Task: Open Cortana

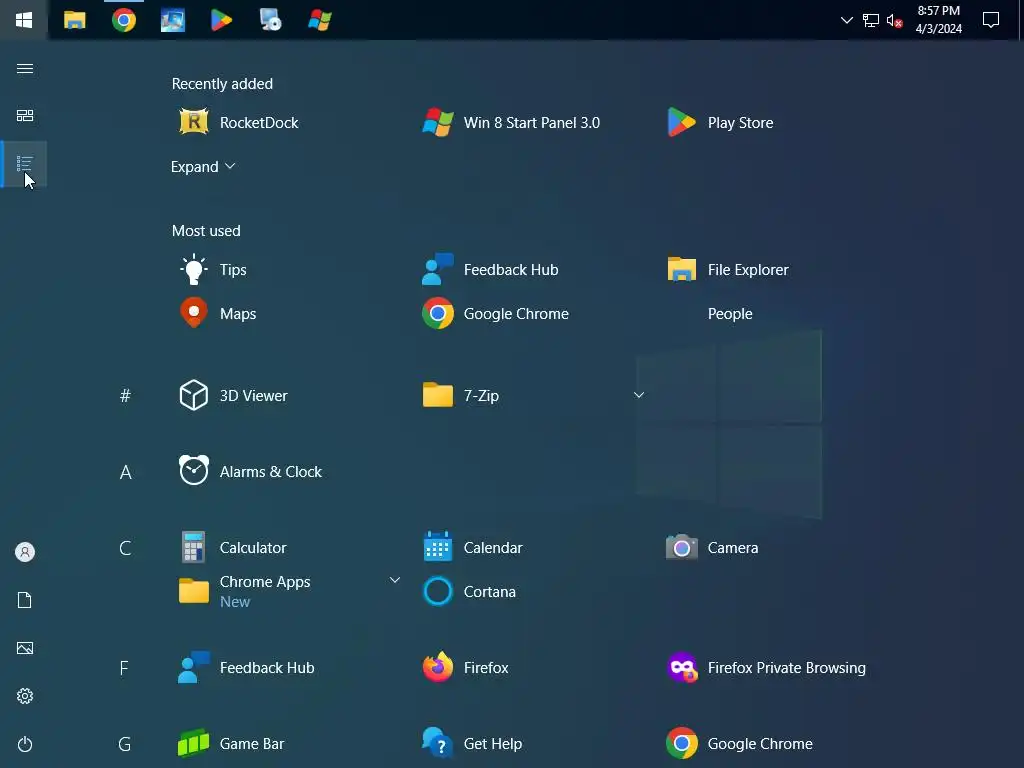Action: point(470,591)
